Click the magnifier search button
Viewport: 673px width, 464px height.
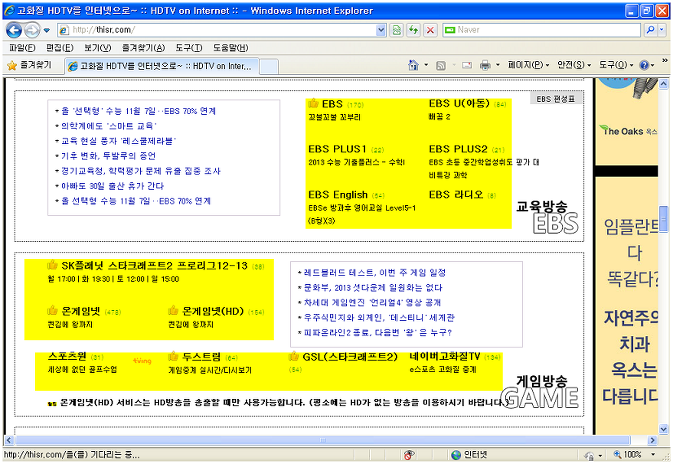[x=650, y=30]
